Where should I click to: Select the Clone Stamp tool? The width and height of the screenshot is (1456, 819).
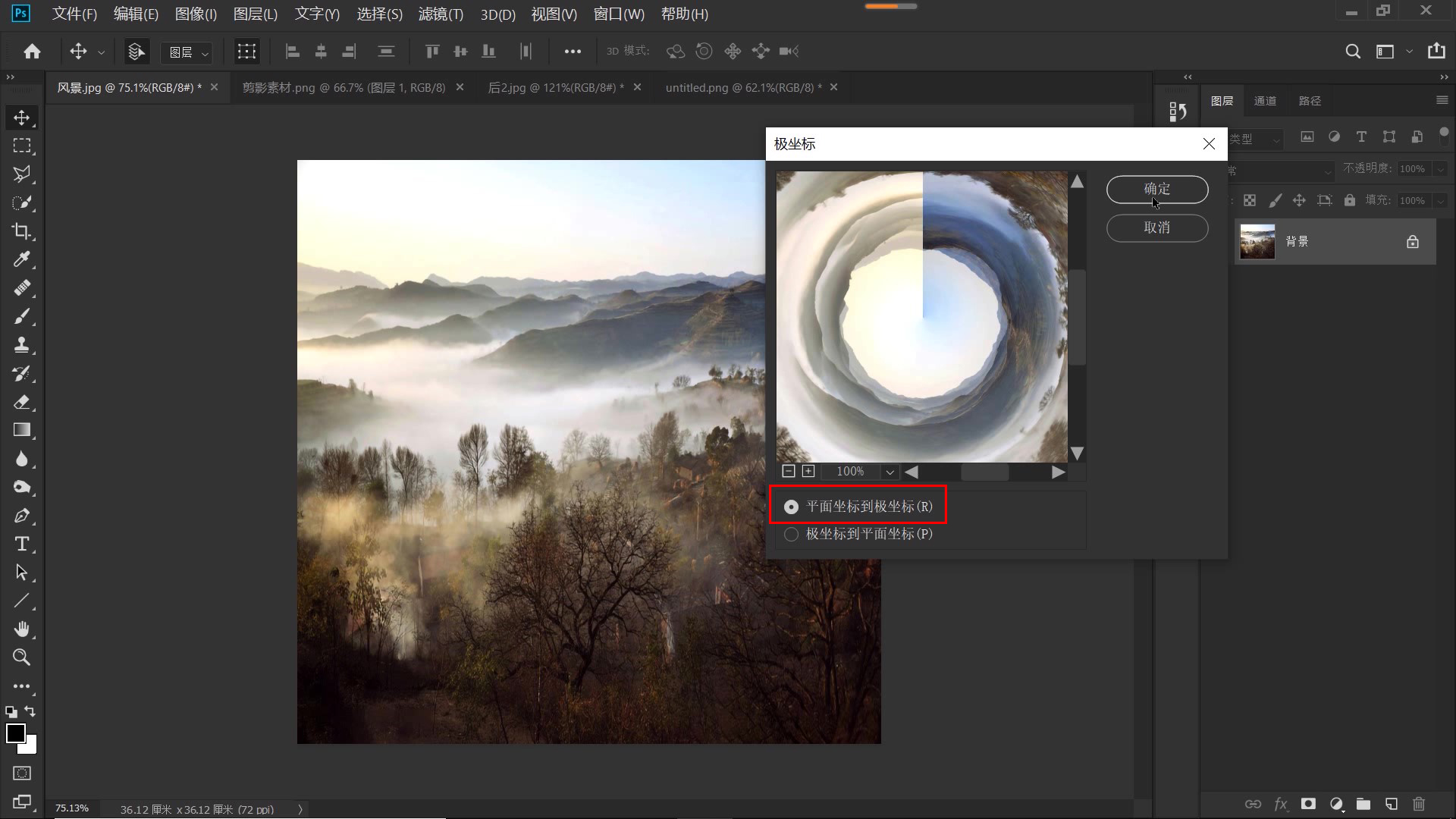coord(21,345)
